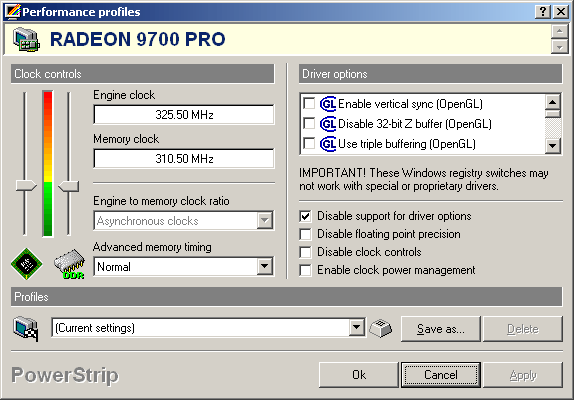Click the Apply button

[523, 375]
